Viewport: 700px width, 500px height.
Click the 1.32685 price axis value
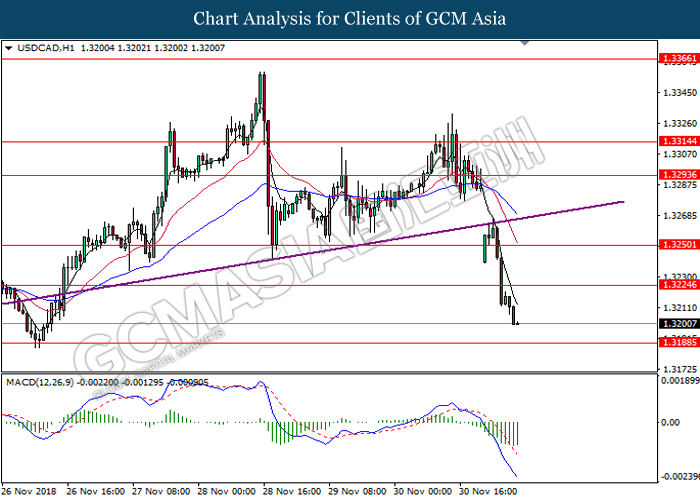pyautogui.click(x=680, y=216)
